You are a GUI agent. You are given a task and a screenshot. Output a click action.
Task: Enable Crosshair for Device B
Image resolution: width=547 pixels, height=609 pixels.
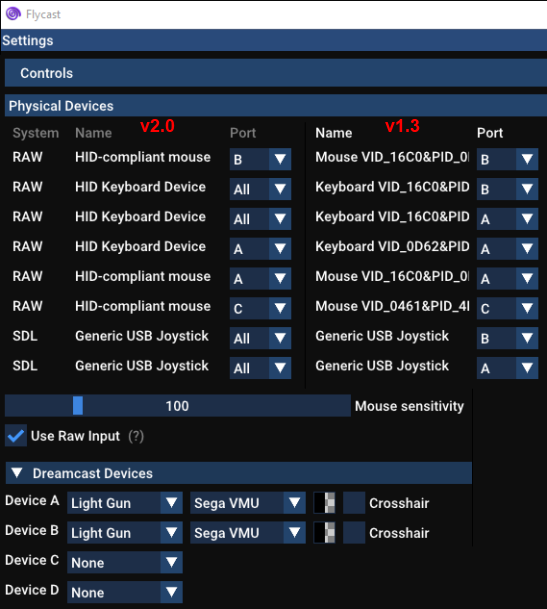354,533
